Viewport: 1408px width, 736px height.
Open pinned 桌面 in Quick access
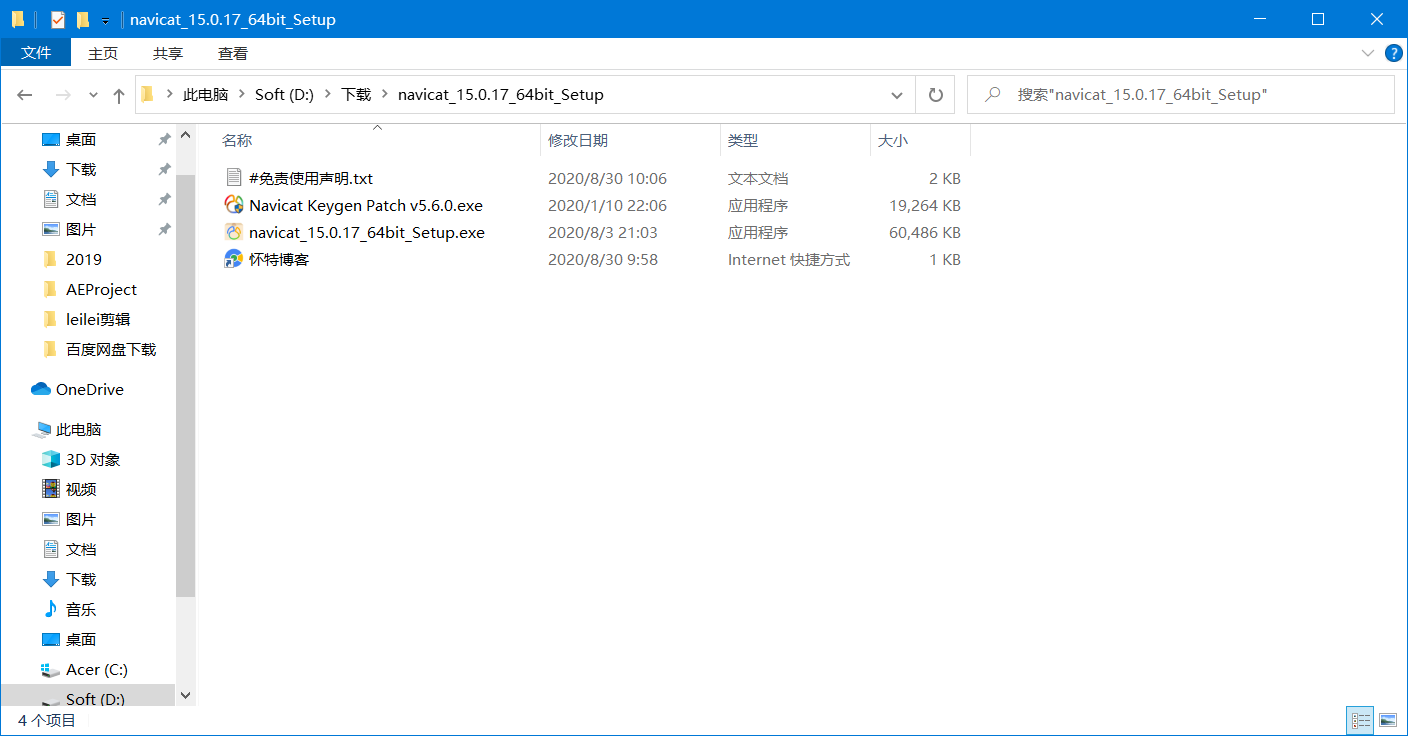81,139
